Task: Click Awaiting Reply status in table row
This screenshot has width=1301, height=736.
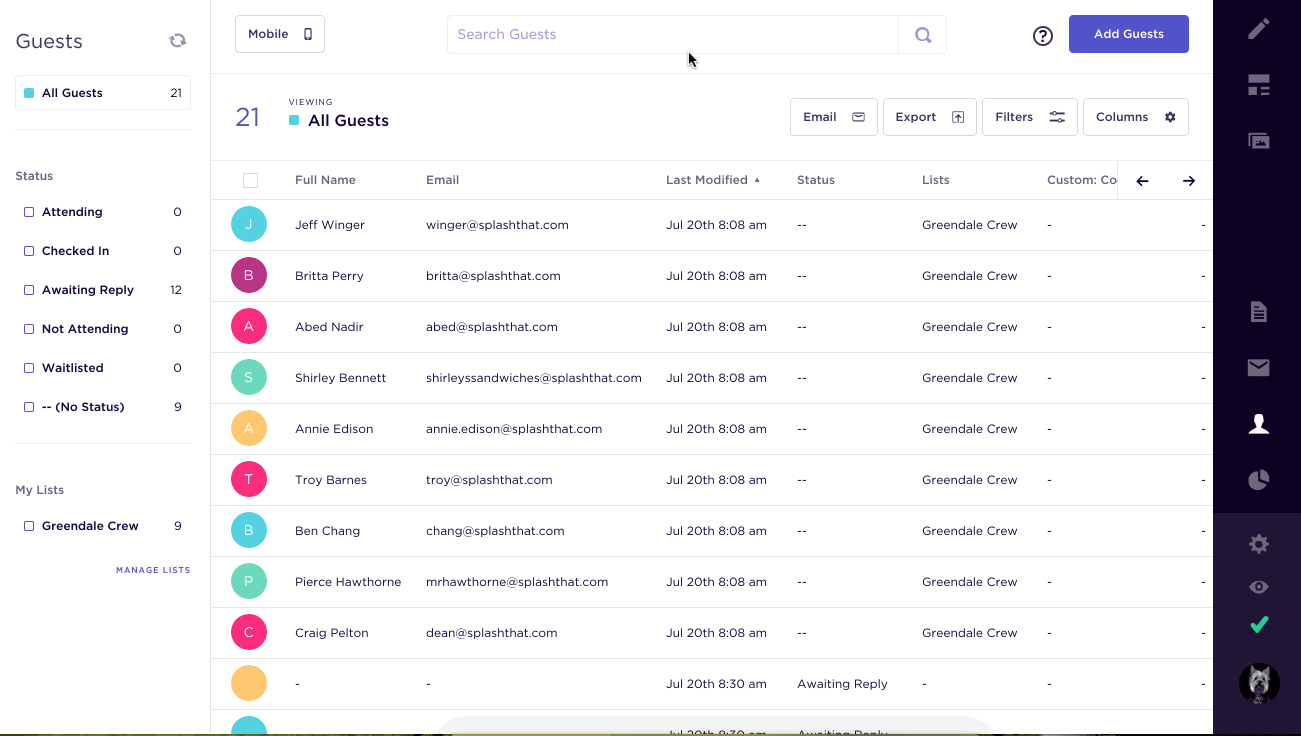Action: click(x=842, y=684)
